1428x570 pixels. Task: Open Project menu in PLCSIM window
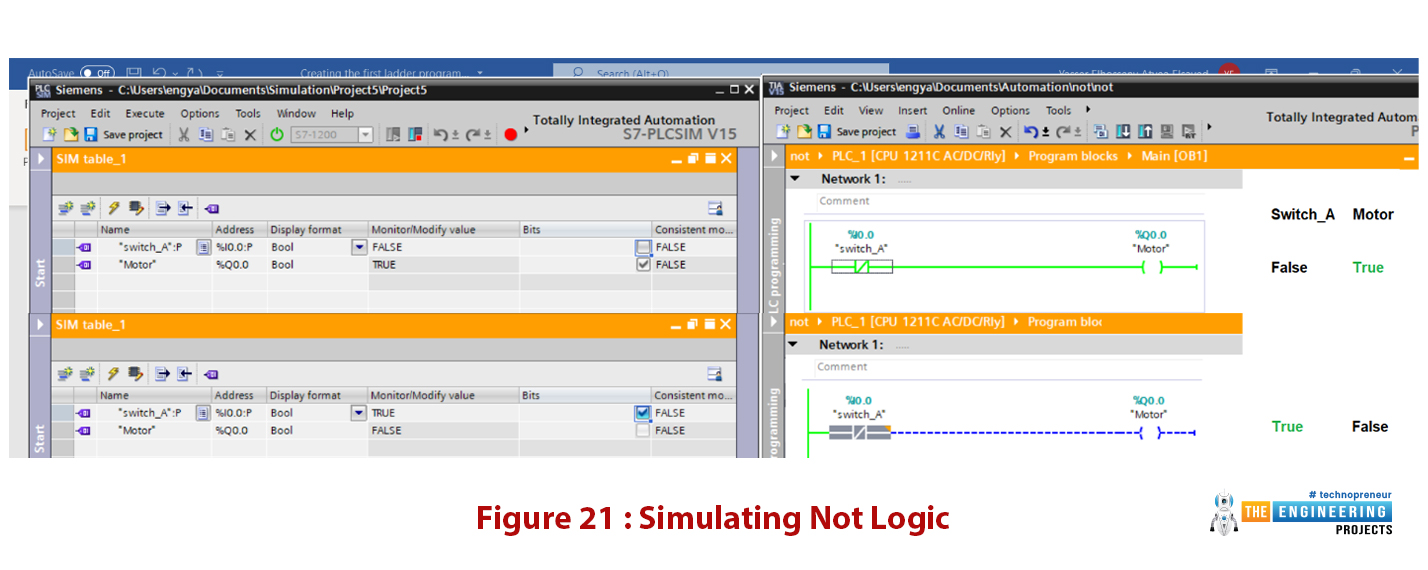point(58,114)
